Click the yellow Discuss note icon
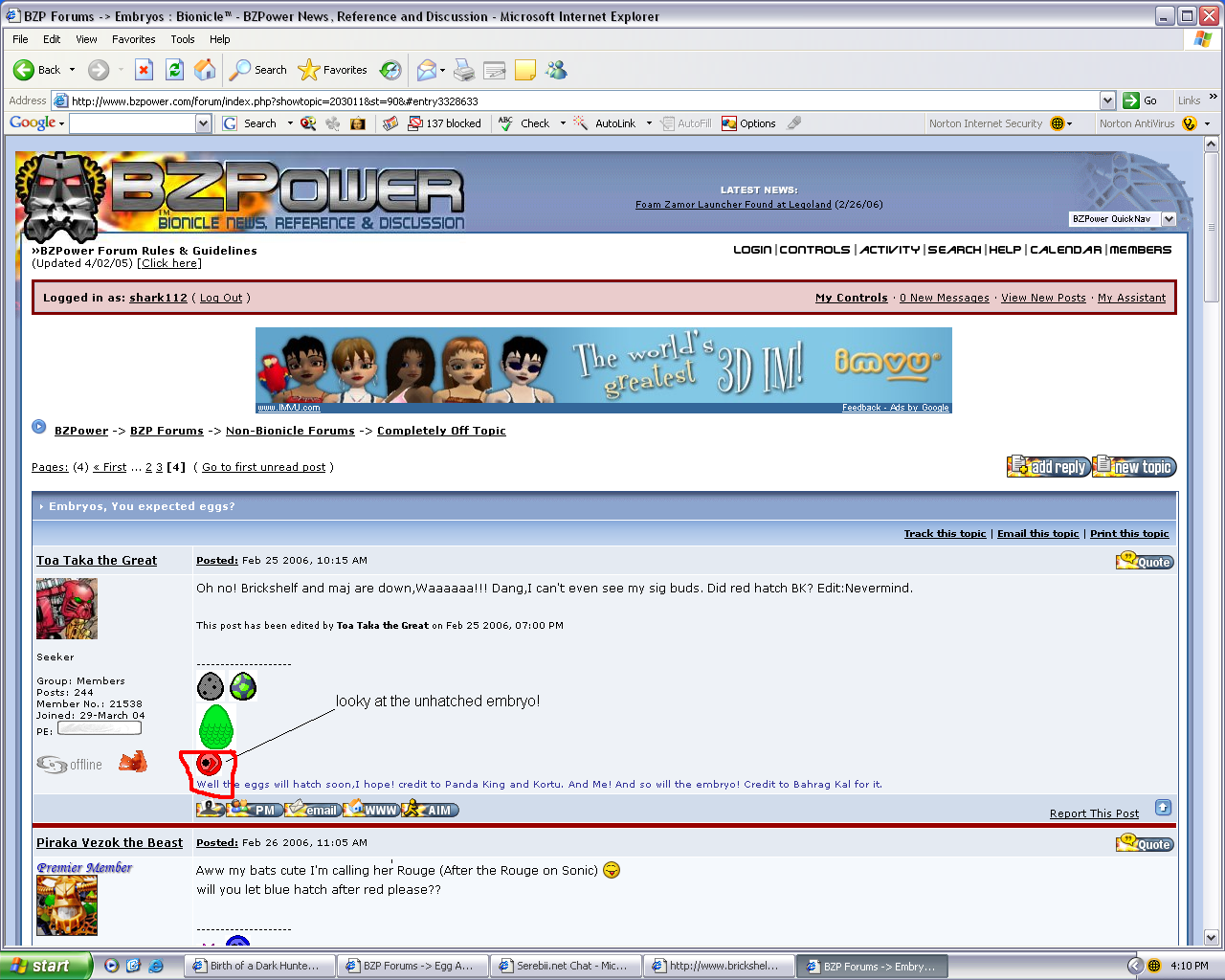The width and height of the screenshot is (1225, 980). [525, 70]
